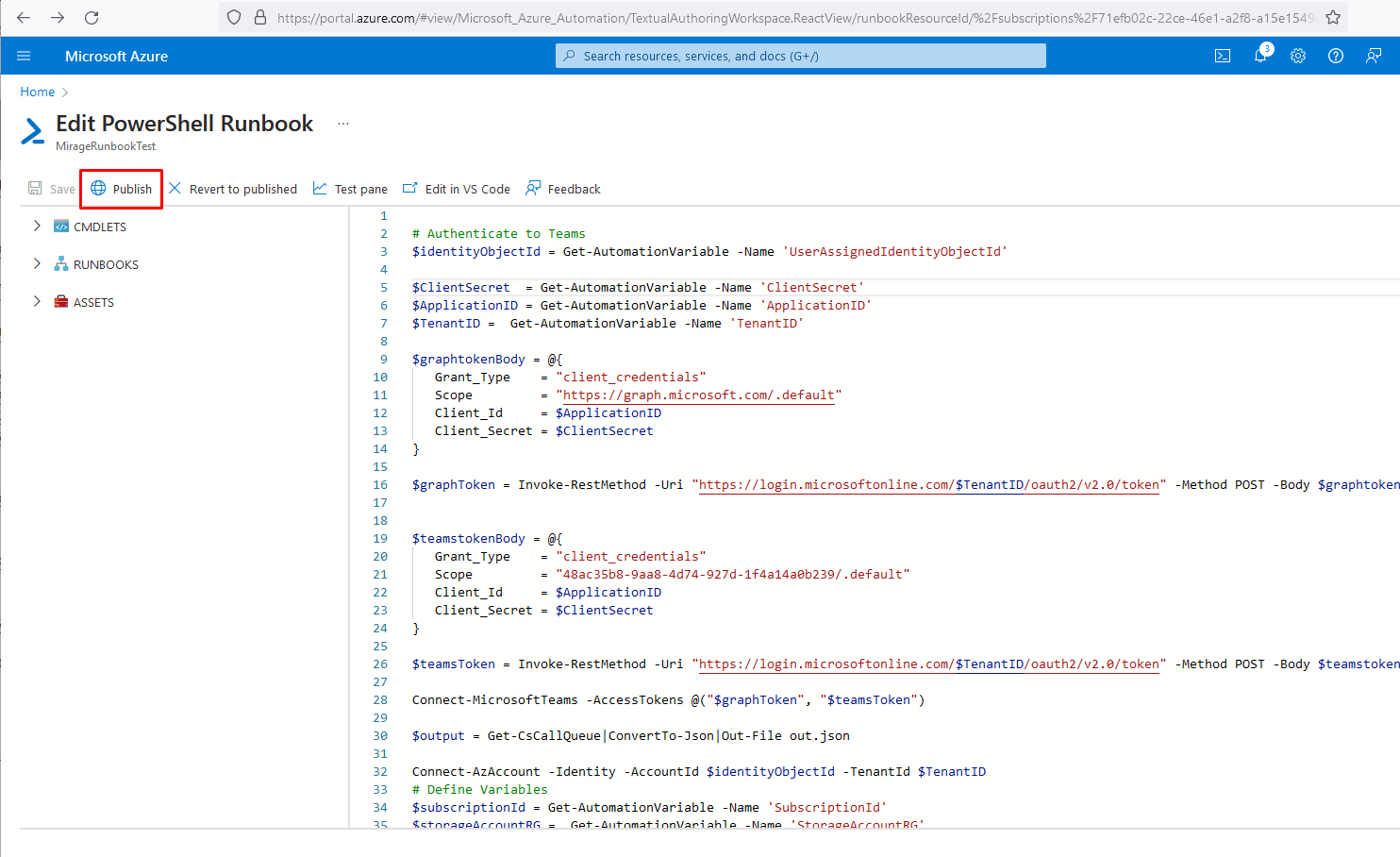Click '$teamstokenBody' on line 19
This screenshot has height=857, width=1400.
pyautogui.click(x=469, y=538)
